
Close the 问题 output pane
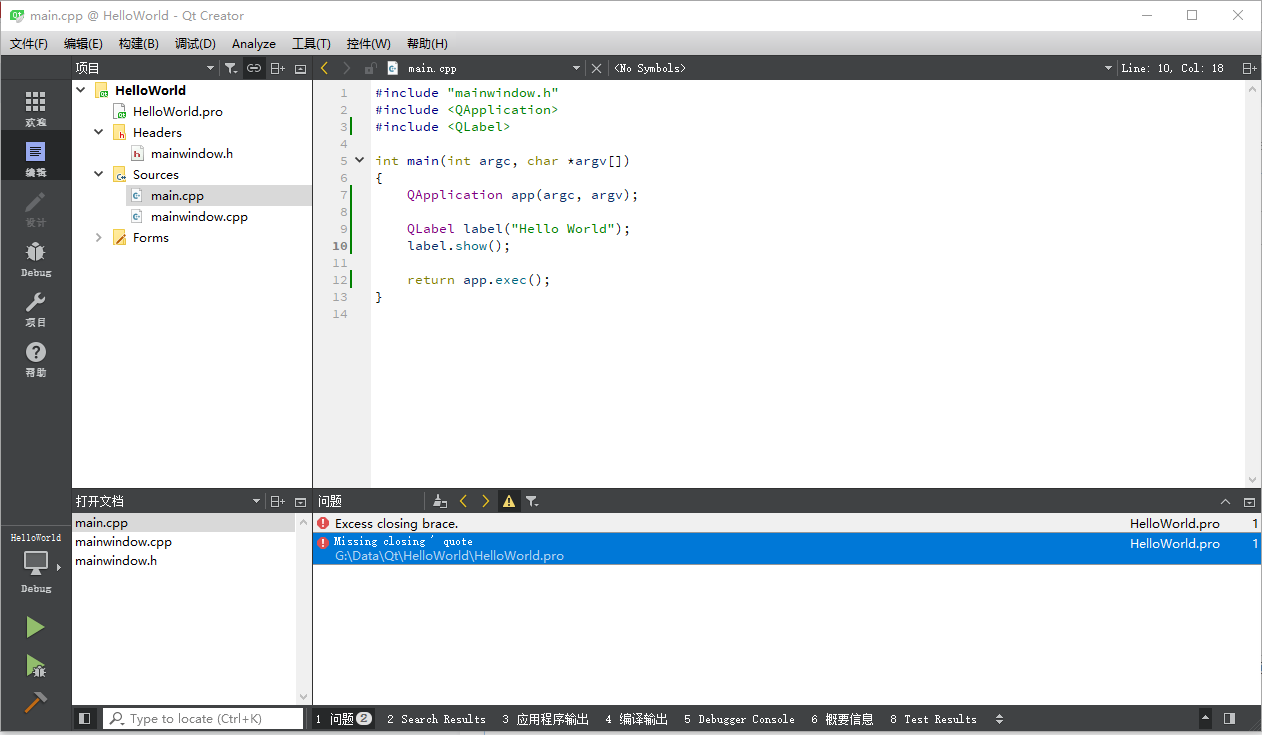tap(1249, 501)
